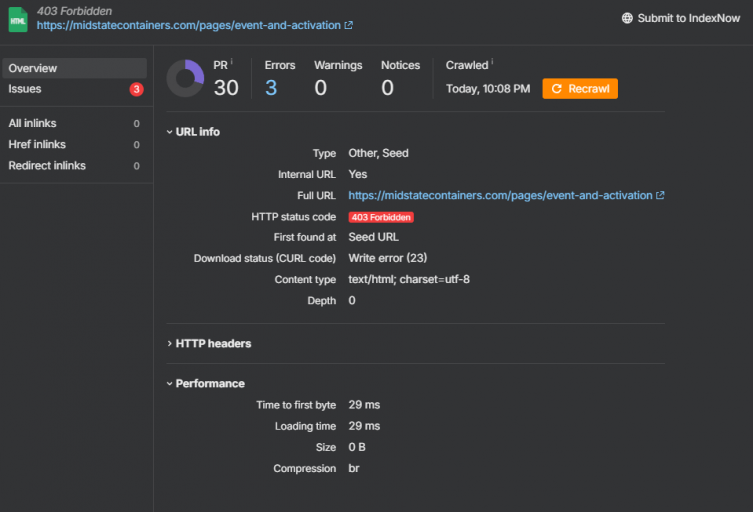
Task: Open the Full URL link
Action: (500, 195)
